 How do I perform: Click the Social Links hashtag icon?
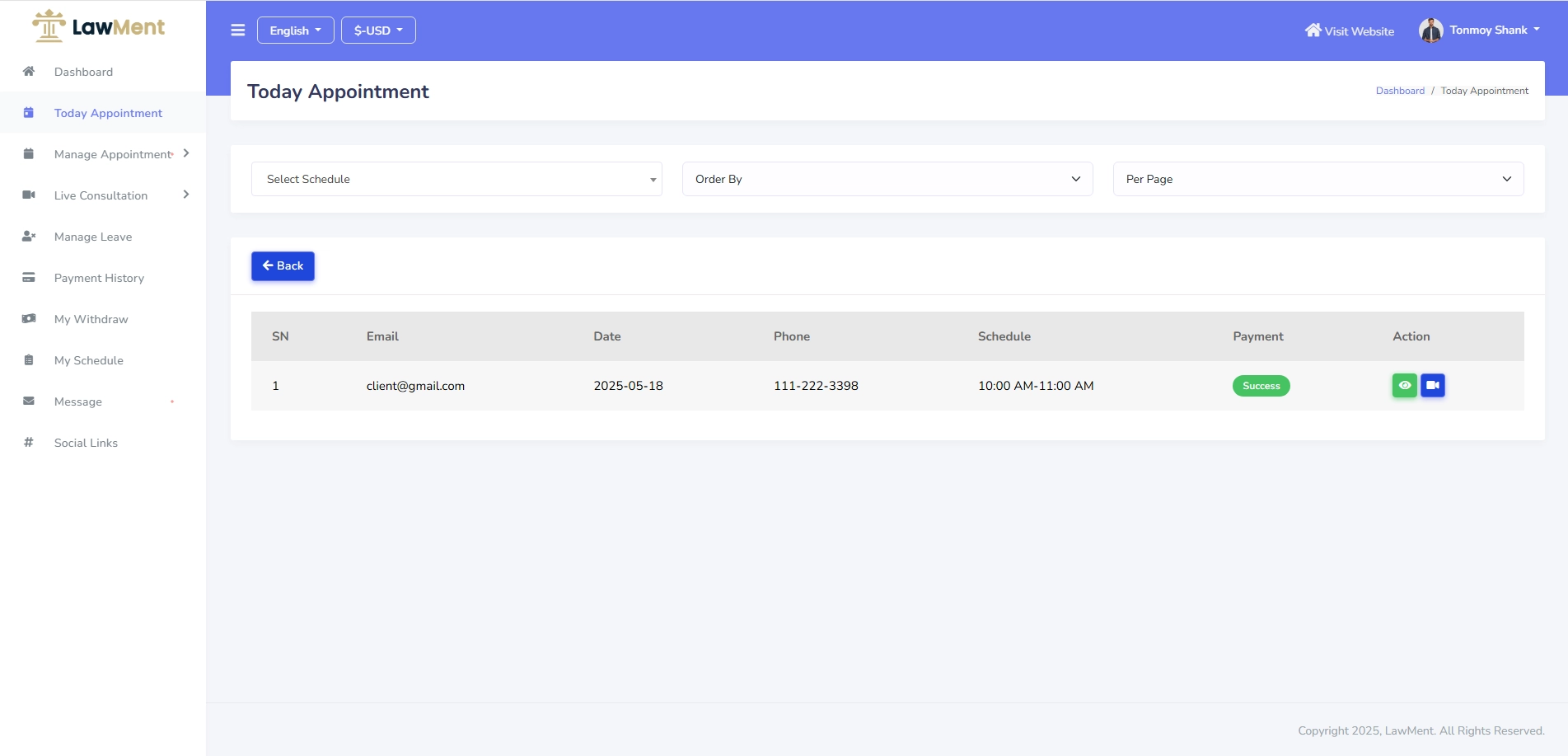pyautogui.click(x=29, y=442)
